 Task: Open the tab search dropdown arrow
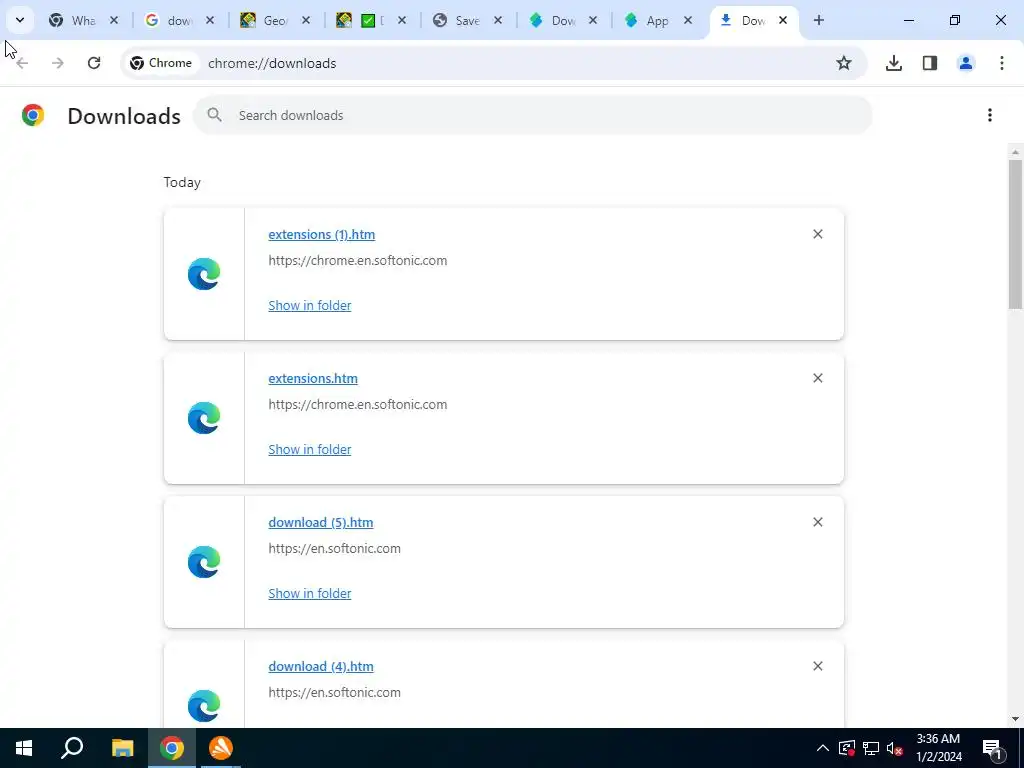tap(20, 20)
